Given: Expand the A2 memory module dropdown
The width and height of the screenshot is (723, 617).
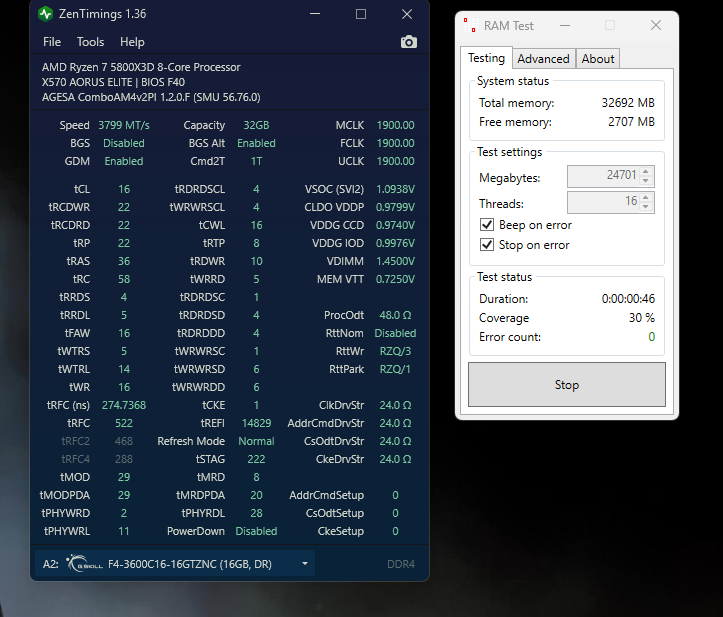Looking at the screenshot, I should coord(305,564).
